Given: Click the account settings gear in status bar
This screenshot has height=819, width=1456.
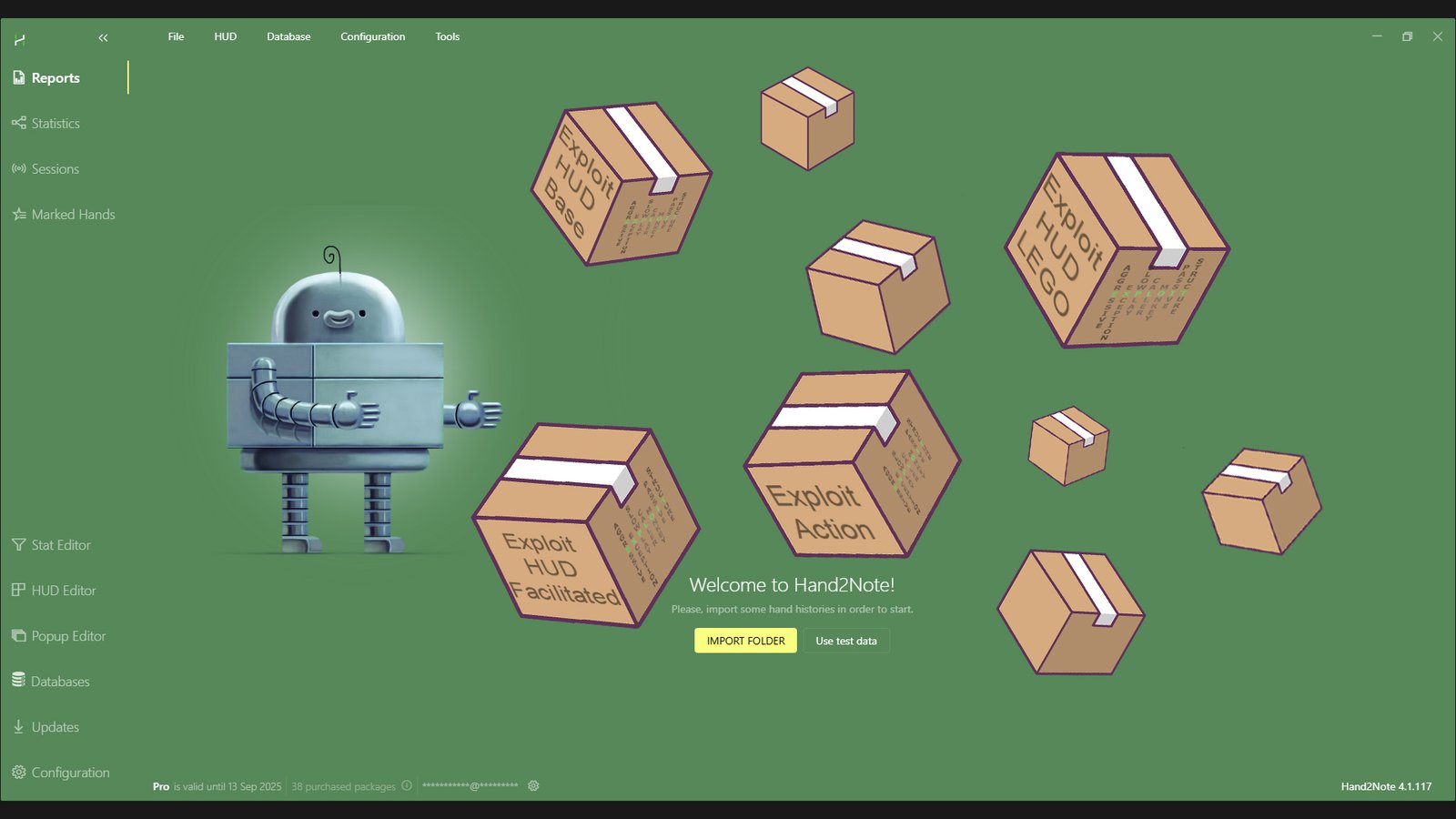Looking at the screenshot, I should (533, 786).
